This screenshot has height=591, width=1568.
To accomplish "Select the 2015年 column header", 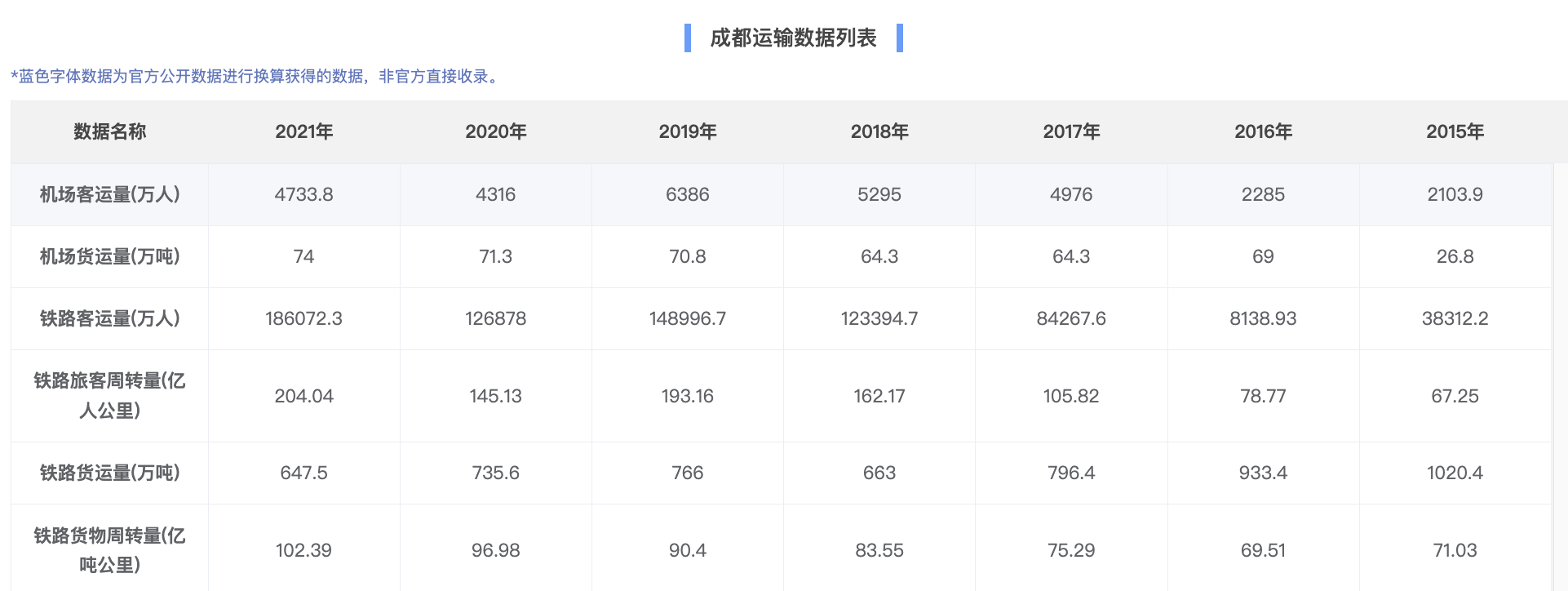I will pyautogui.click(x=1455, y=131).
